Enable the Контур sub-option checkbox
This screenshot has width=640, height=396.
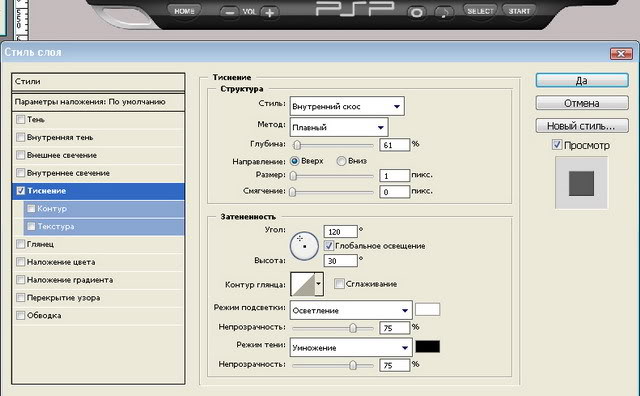(x=31, y=209)
